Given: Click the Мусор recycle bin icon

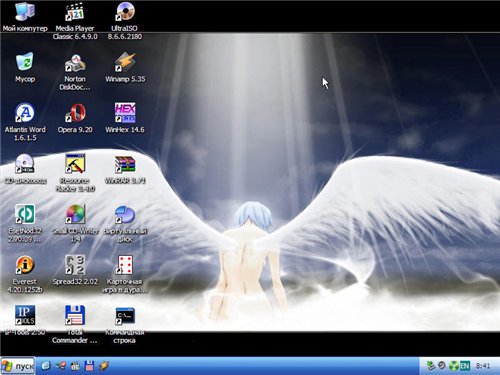Looking at the screenshot, I should tap(25, 62).
